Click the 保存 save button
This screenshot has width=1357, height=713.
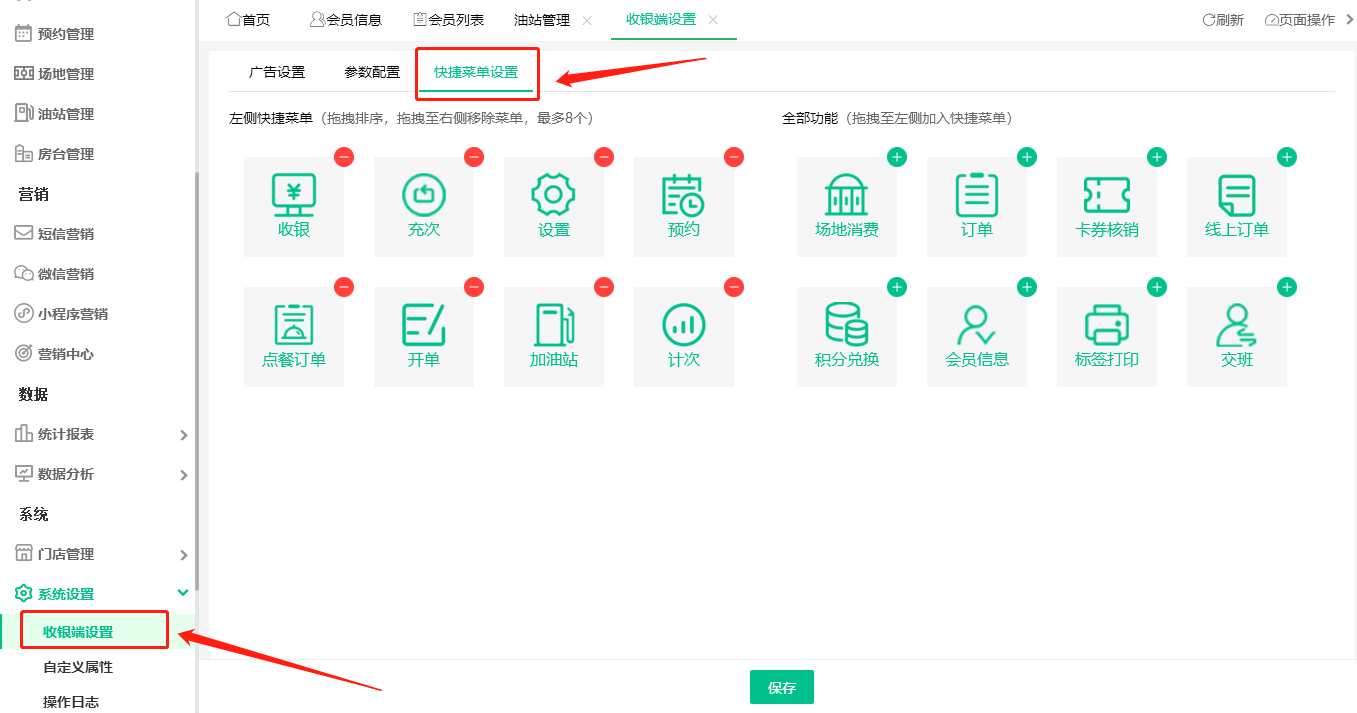(x=781, y=687)
